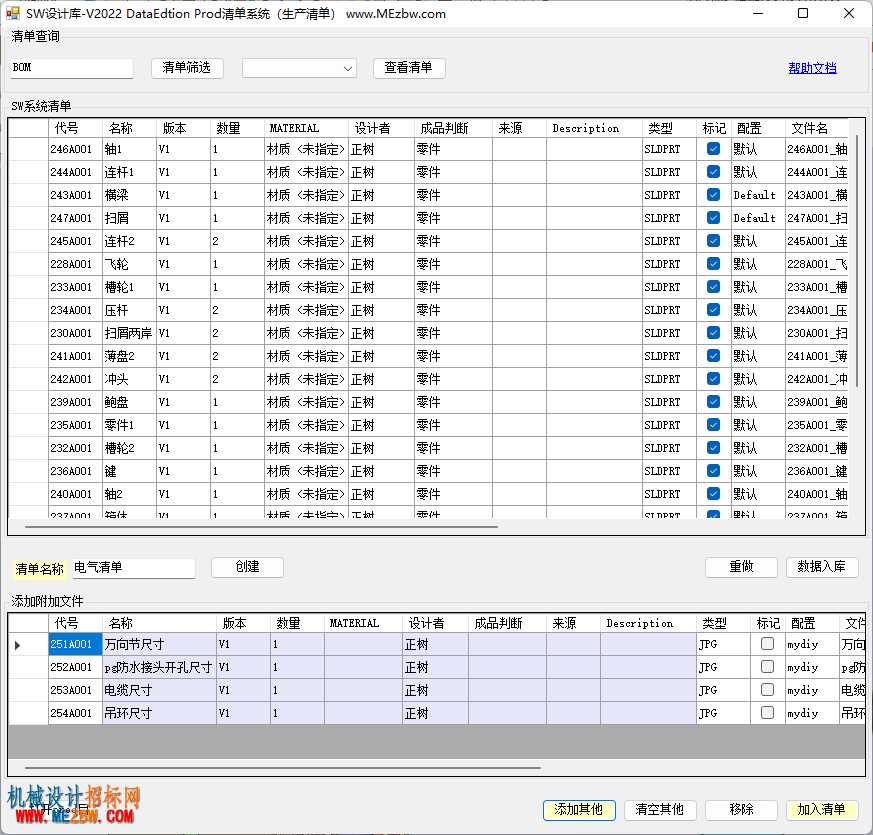Click the BOM search input field
Screen dimensions: 873x835
pyautogui.click(x=71, y=68)
